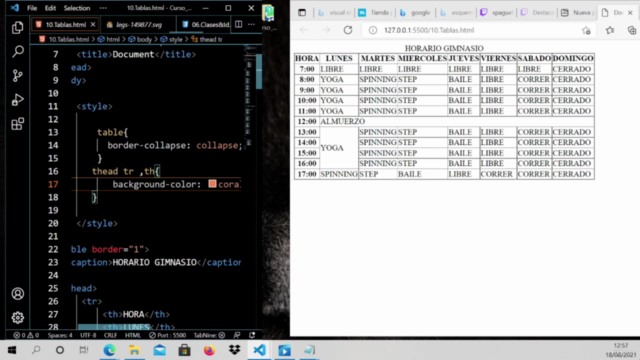Open Windows taskbar search
The height and width of the screenshot is (360, 640).
click(x=36, y=350)
